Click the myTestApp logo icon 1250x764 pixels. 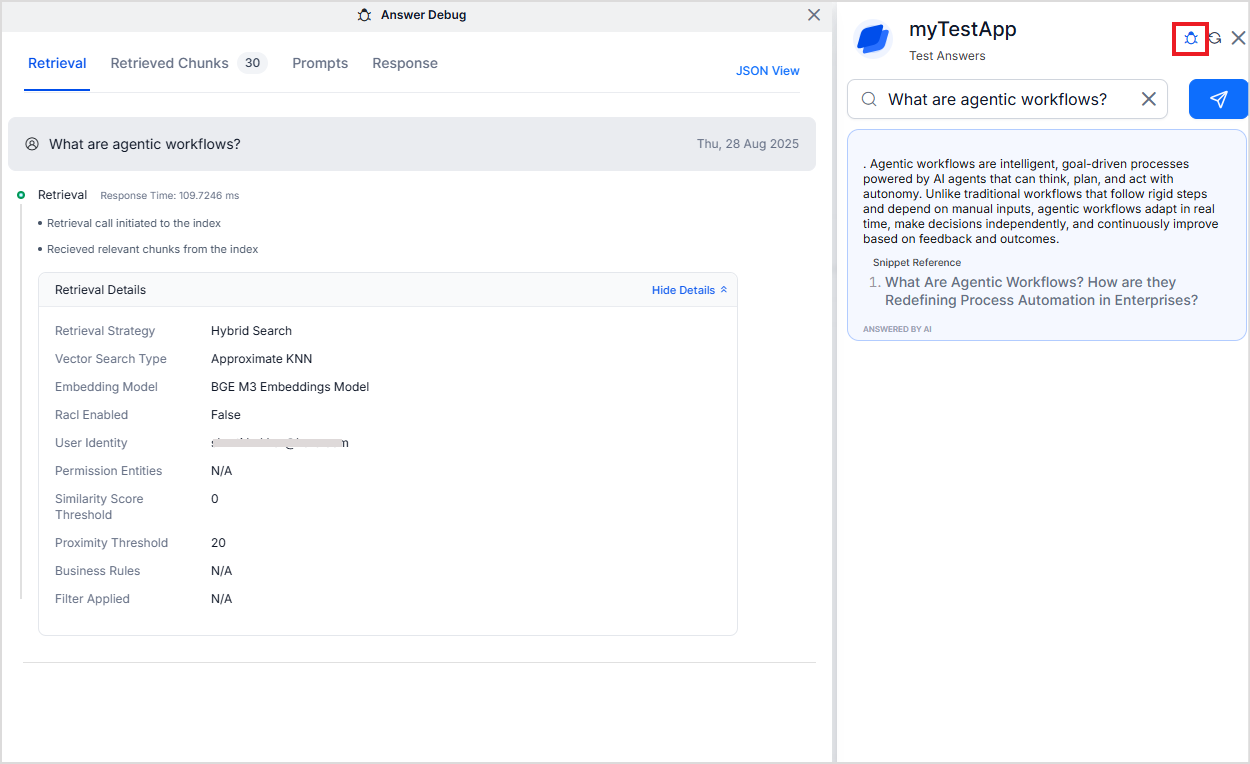(873, 39)
